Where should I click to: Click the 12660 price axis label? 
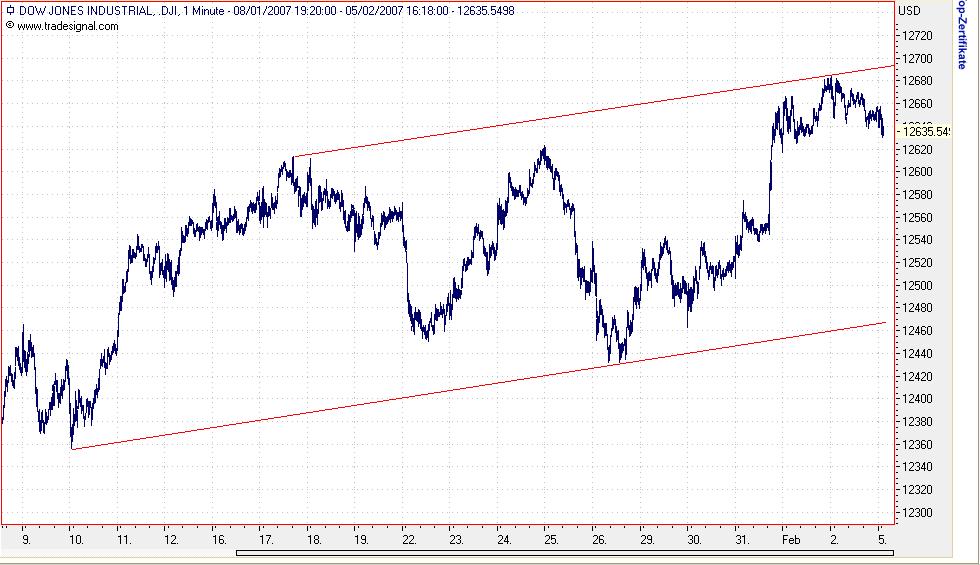(x=918, y=104)
